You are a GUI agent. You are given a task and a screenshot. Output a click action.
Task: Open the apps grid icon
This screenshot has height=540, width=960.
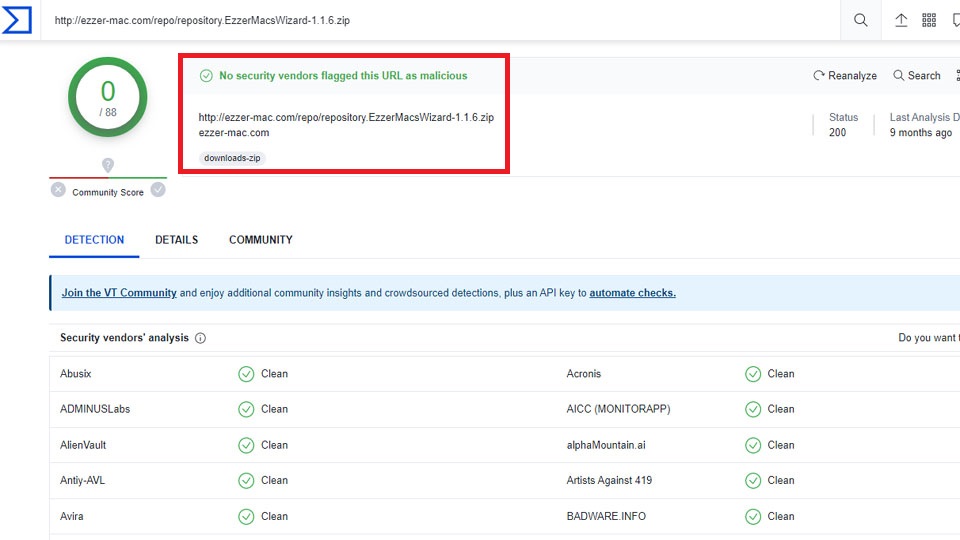pyautogui.click(x=929, y=20)
